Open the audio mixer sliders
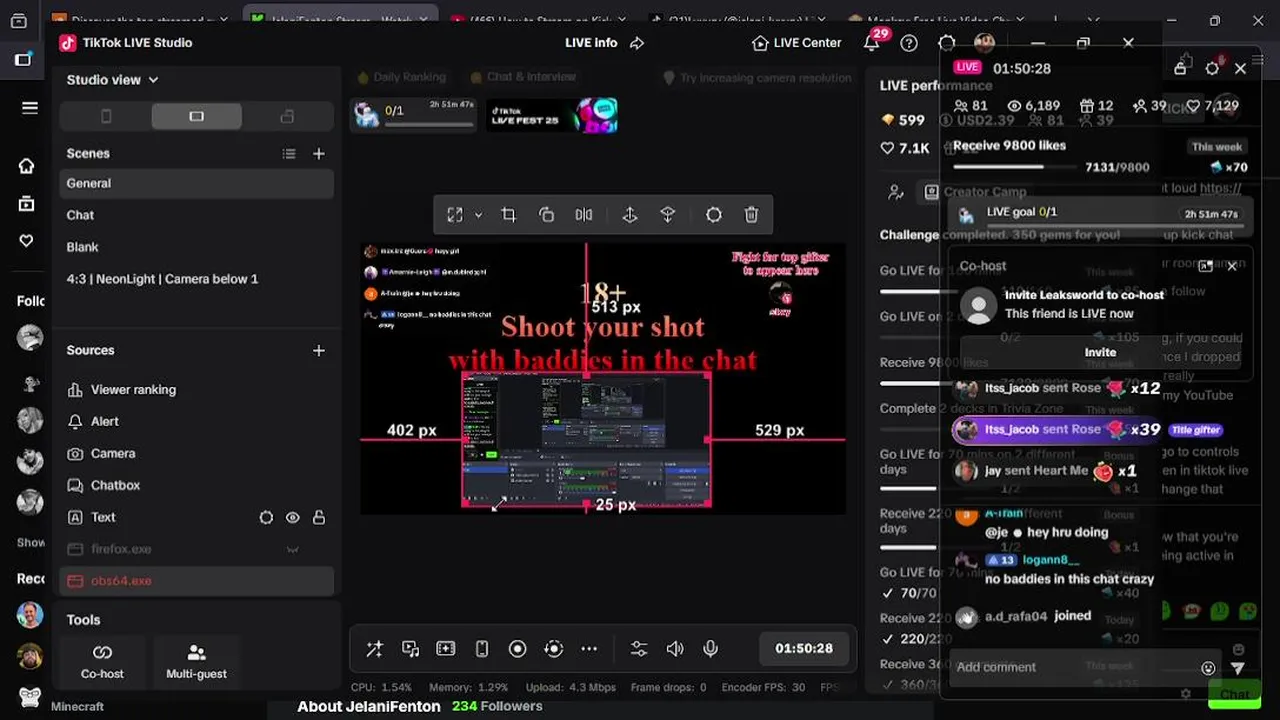The height and width of the screenshot is (720, 1280). pyautogui.click(x=639, y=649)
